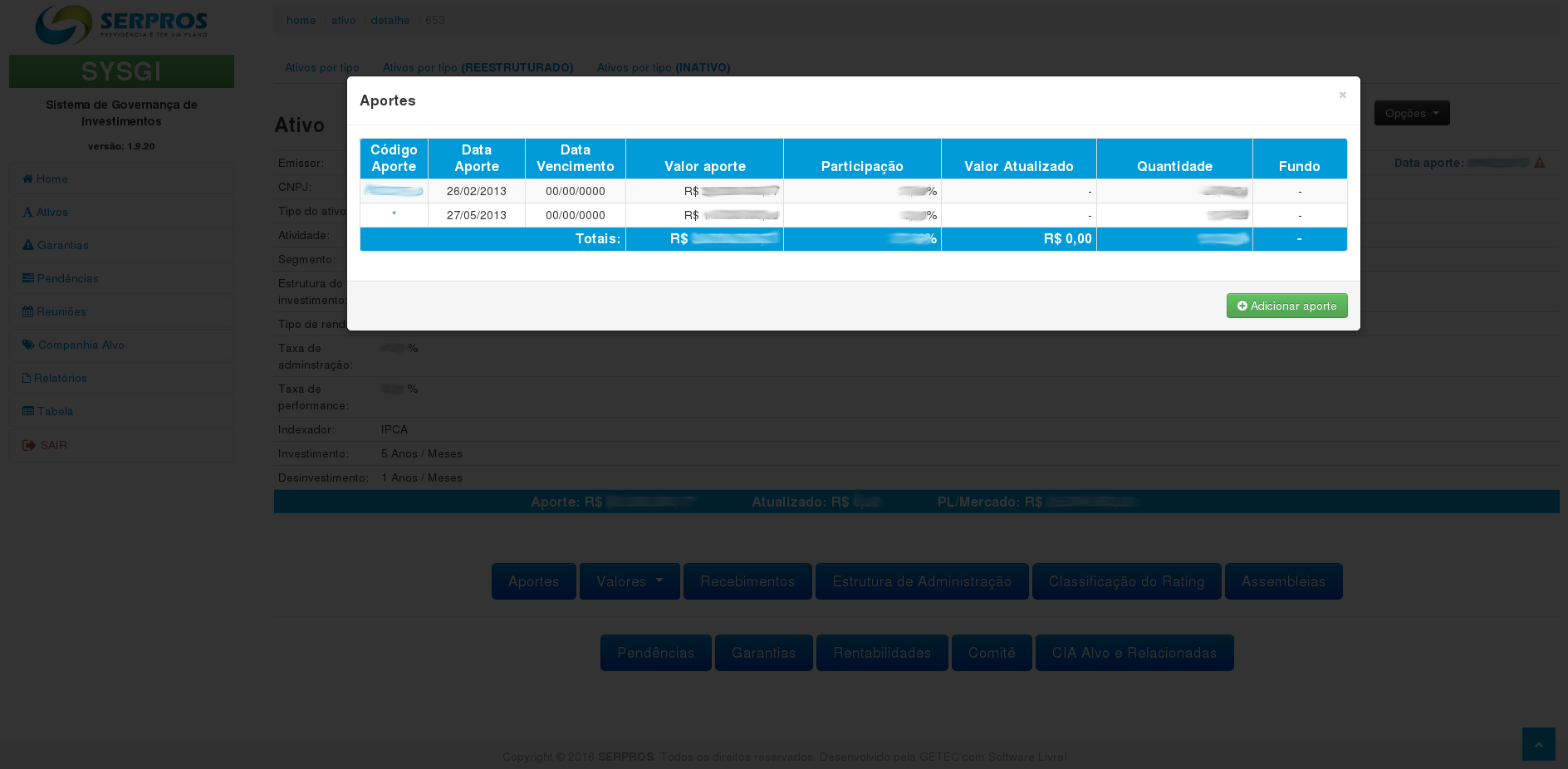The image size is (1568, 769).
Task: Open Tabela in the sidebar menu
Action: [x=55, y=411]
